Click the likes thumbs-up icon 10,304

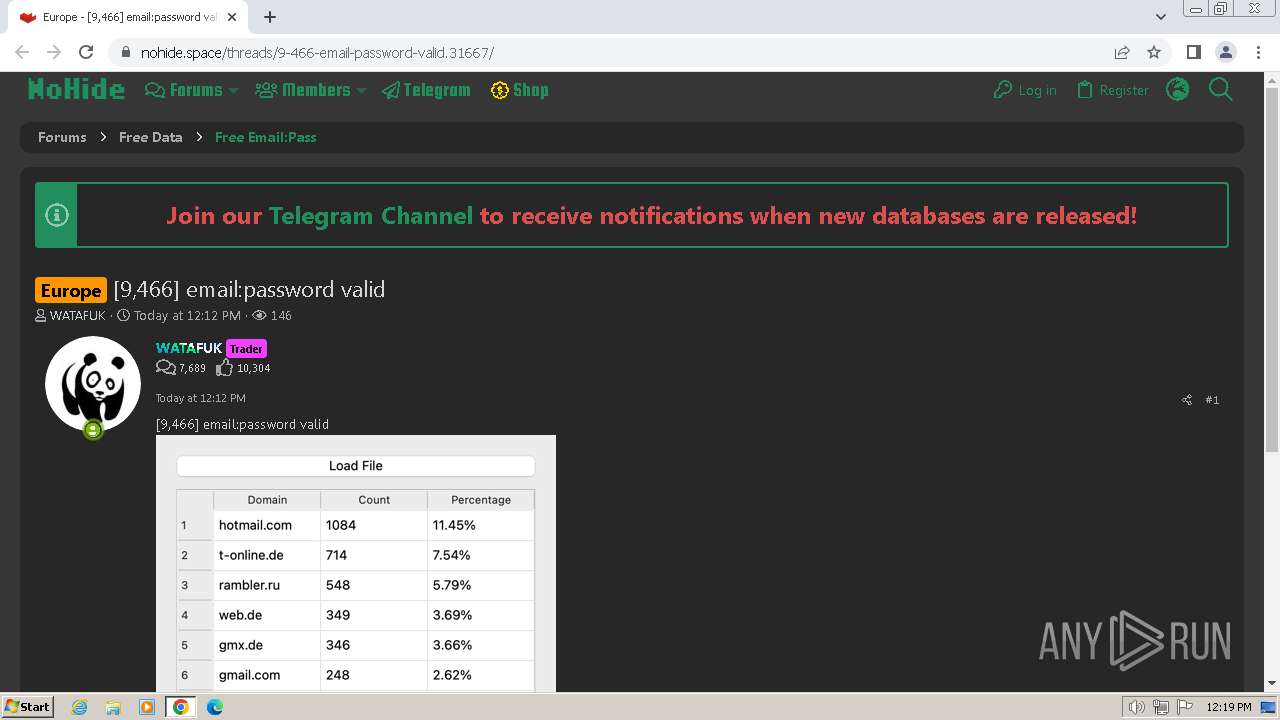tap(224, 368)
